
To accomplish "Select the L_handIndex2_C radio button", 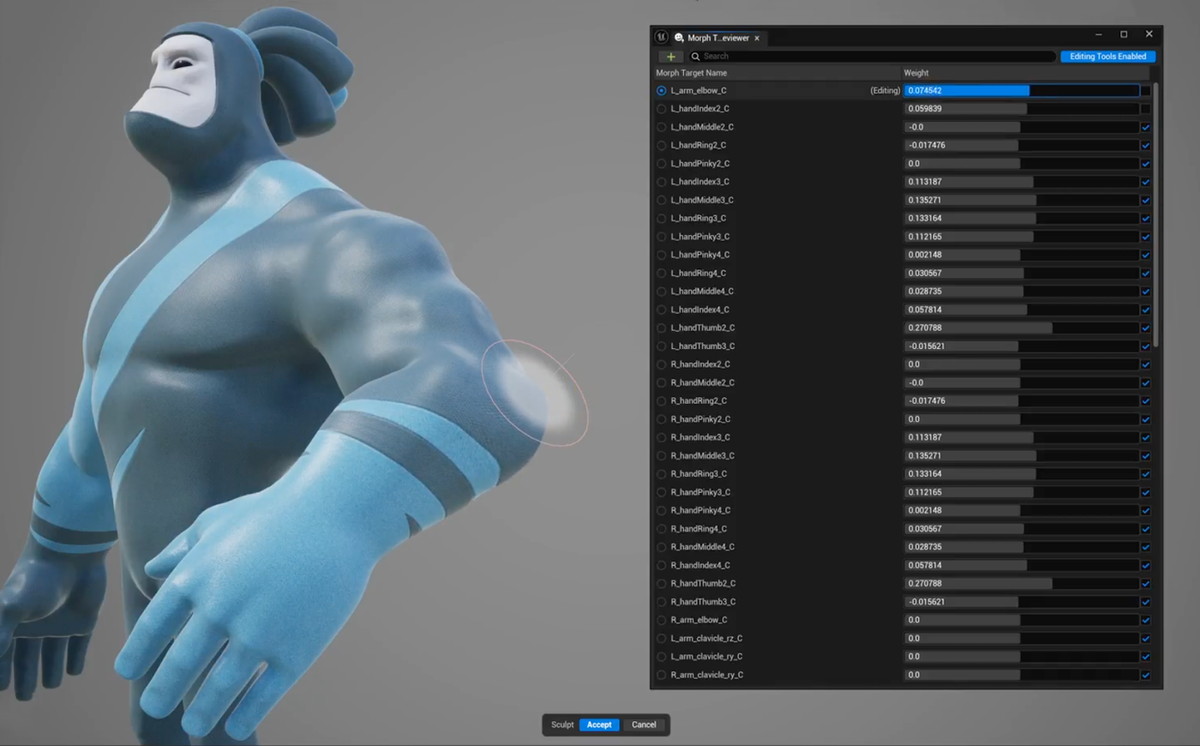I will (x=661, y=109).
